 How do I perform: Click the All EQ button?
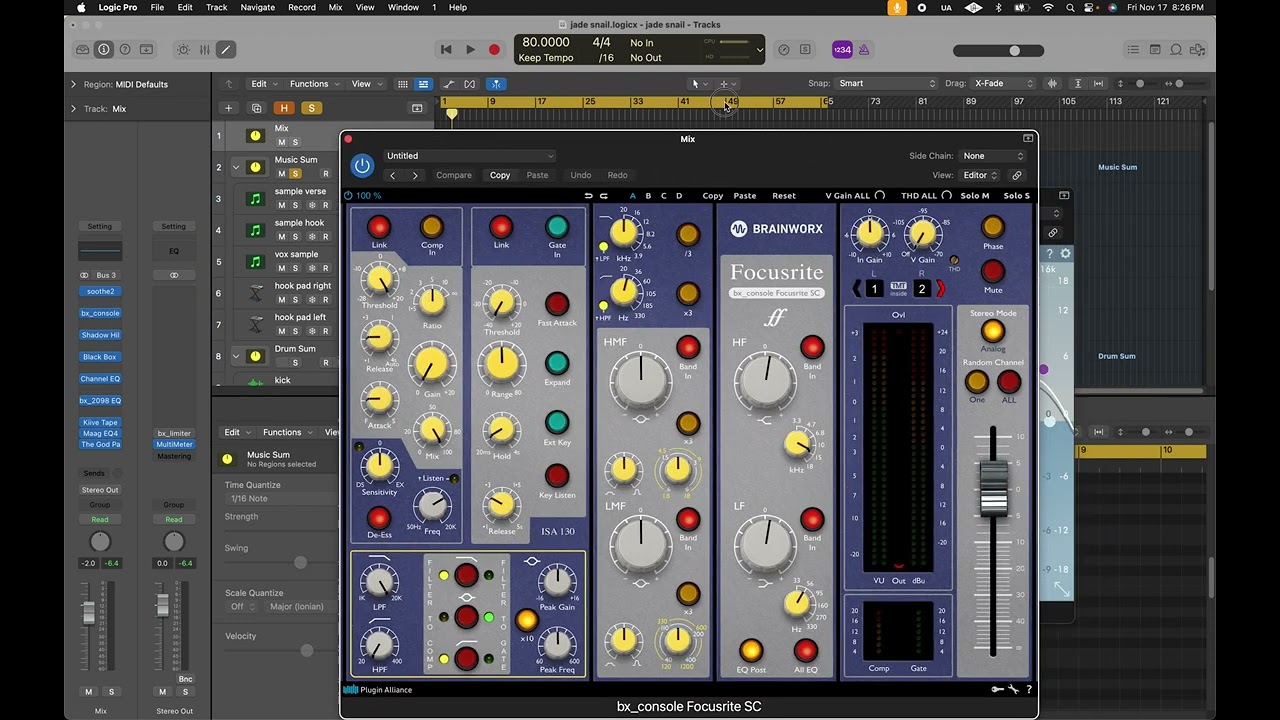[x=805, y=651]
